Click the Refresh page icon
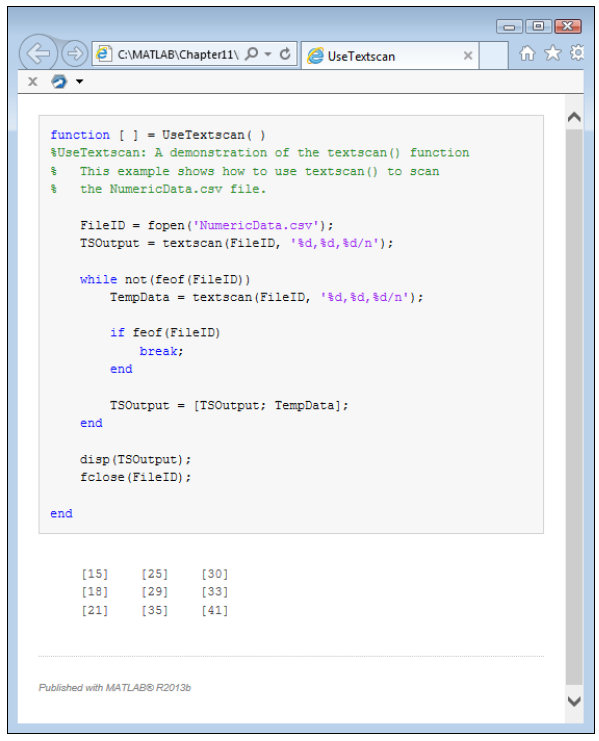Viewport: 599px width, 741px height. [285, 54]
